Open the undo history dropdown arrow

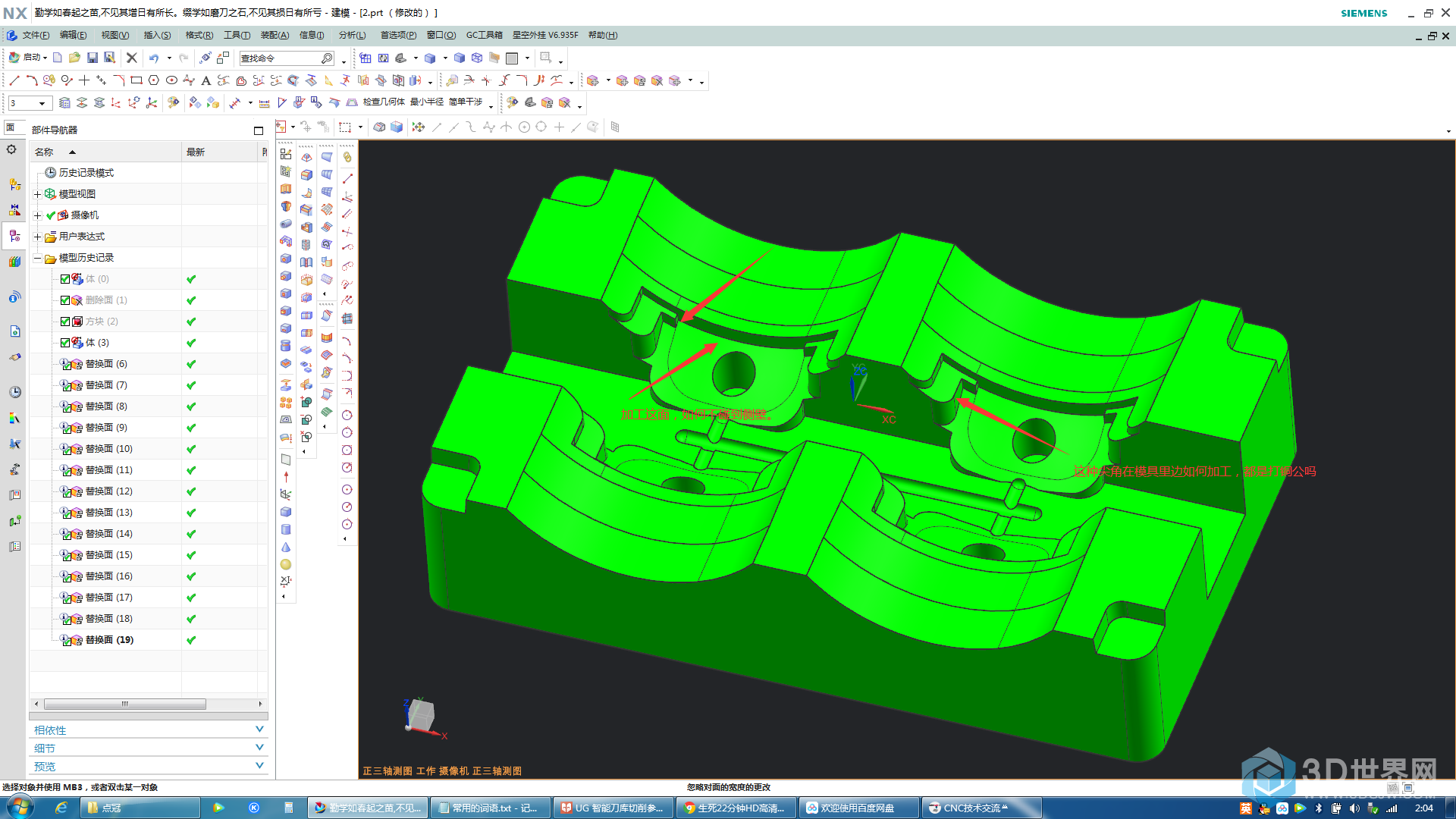click(x=169, y=58)
